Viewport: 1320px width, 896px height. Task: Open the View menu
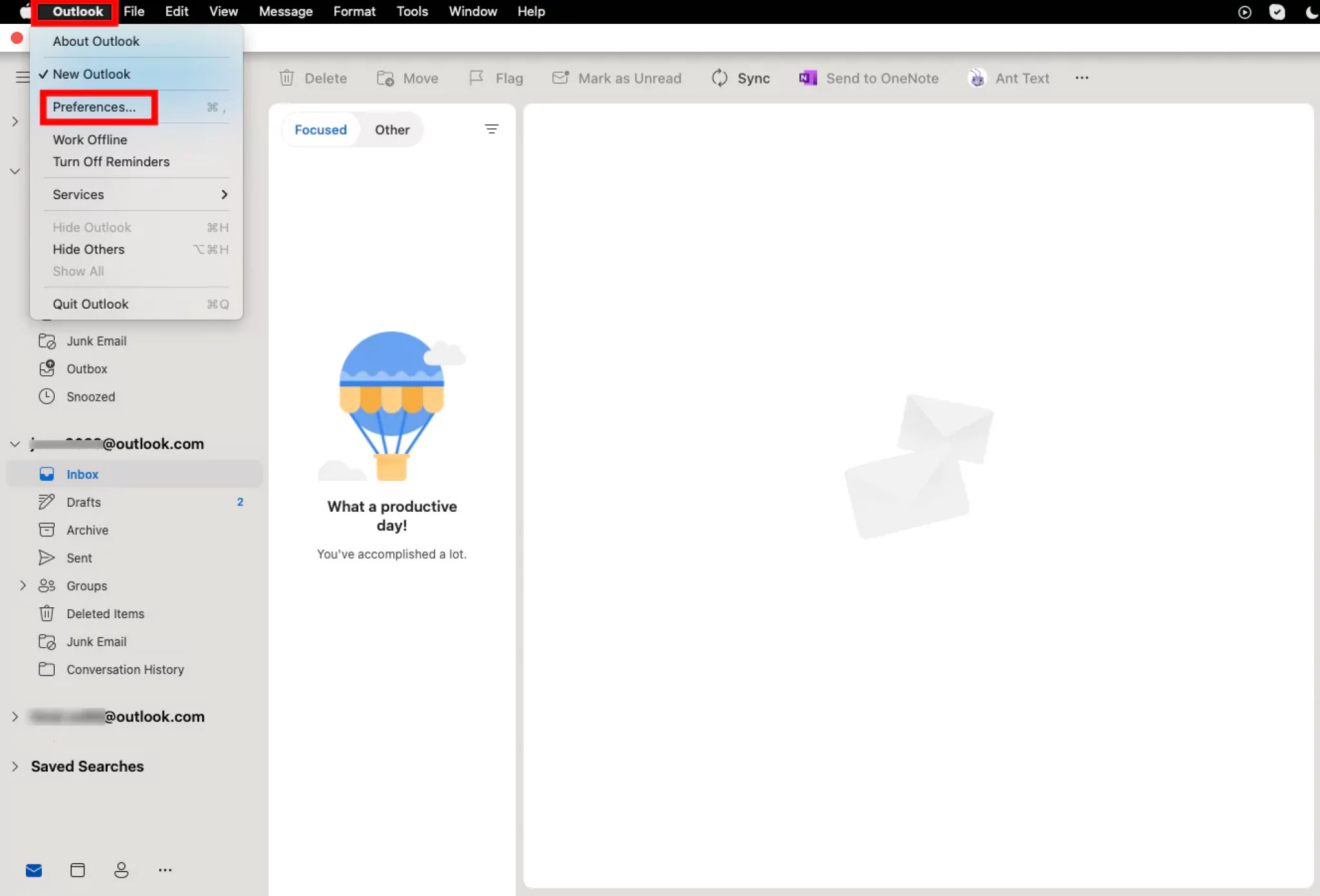pyautogui.click(x=223, y=12)
